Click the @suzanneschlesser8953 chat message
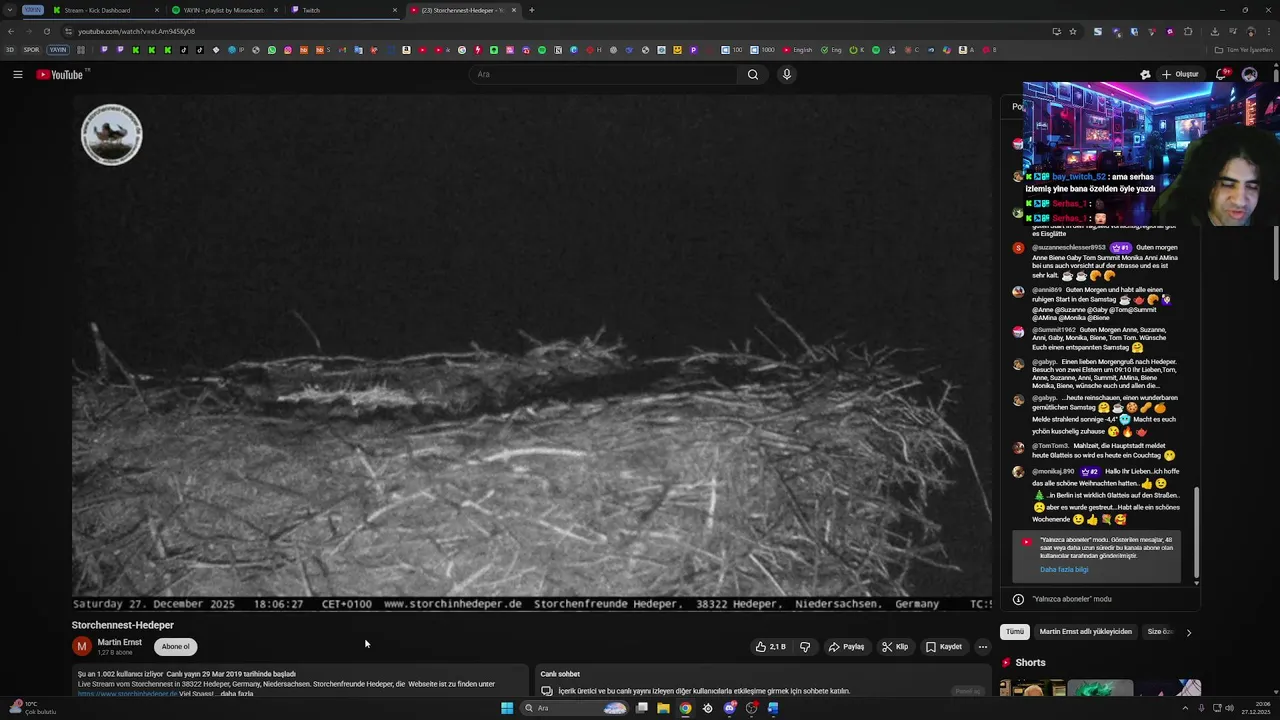This screenshot has width=1280, height=720. point(1098,261)
